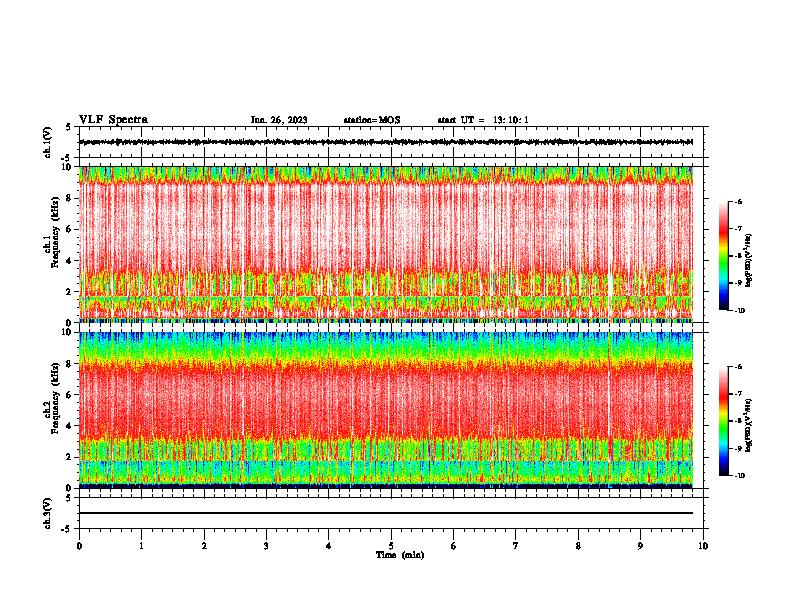This screenshot has height=612, width=792.
Task: Click the "station=MOS" header label
Action: point(372,120)
